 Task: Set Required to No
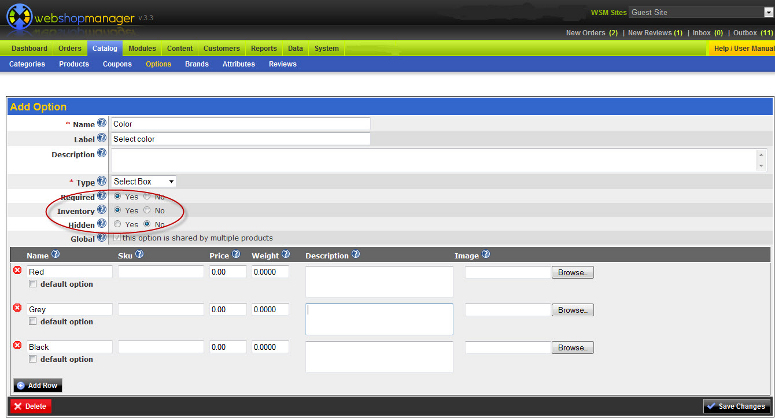147,196
